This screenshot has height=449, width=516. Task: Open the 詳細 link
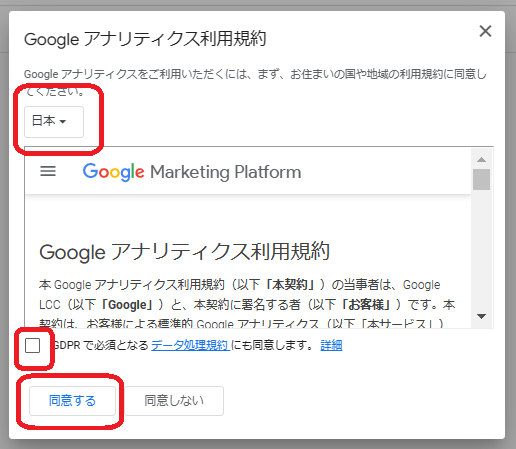coord(331,345)
